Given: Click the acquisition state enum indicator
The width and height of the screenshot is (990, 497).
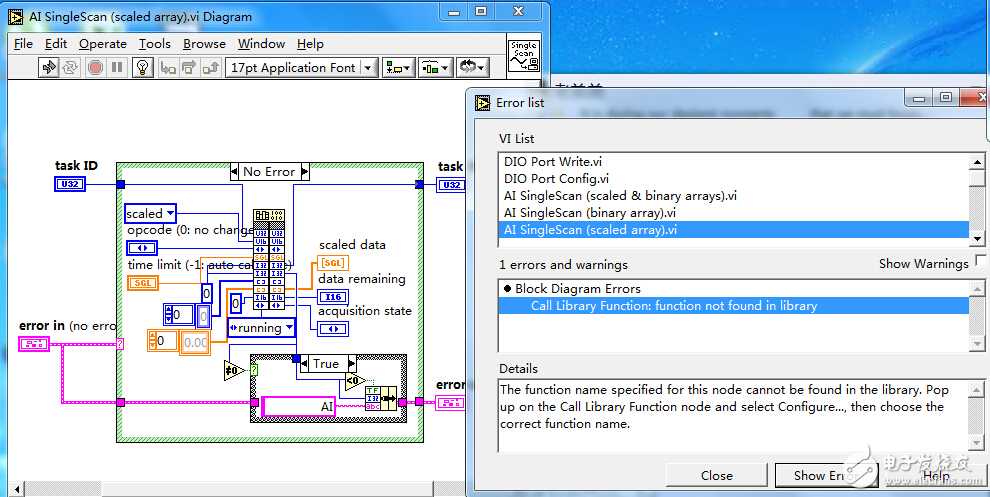Looking at the screenshot, I should [333, 328].
